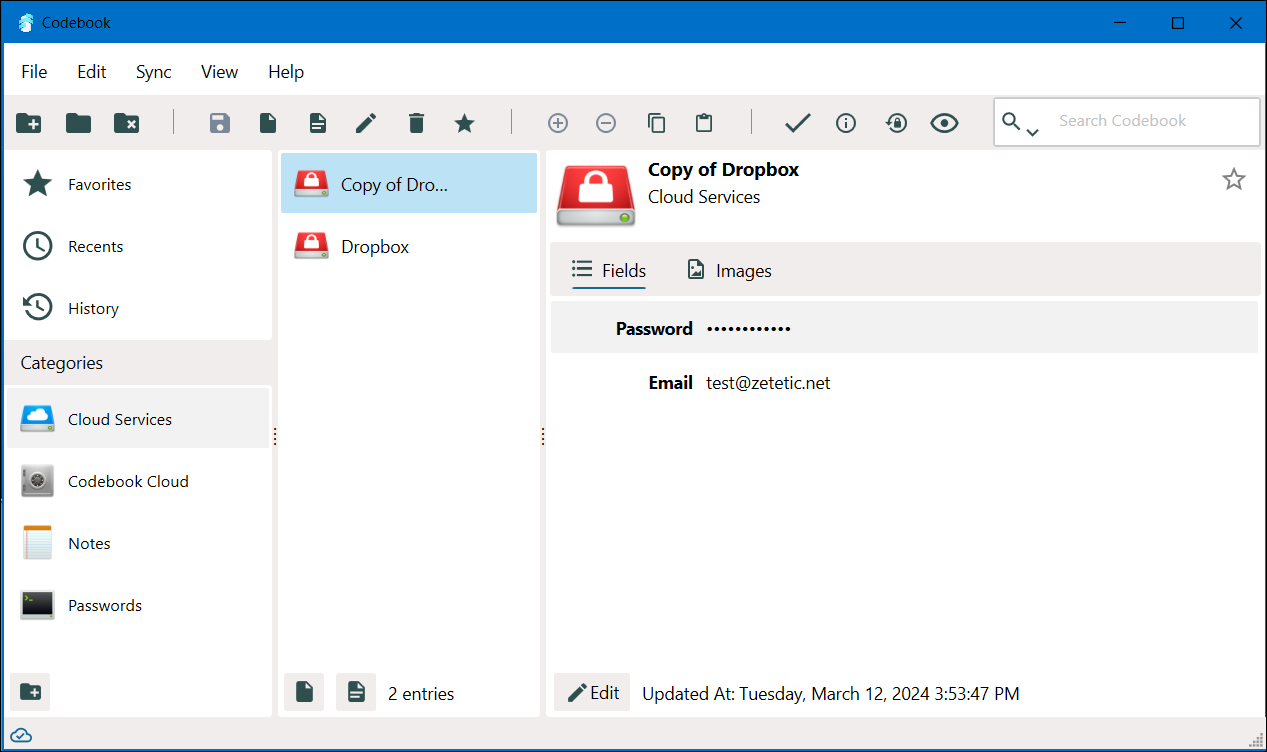This screenshot has height=752, width=1267.
Task: Open the Sync menu
Action: click(x=154, y=72)
